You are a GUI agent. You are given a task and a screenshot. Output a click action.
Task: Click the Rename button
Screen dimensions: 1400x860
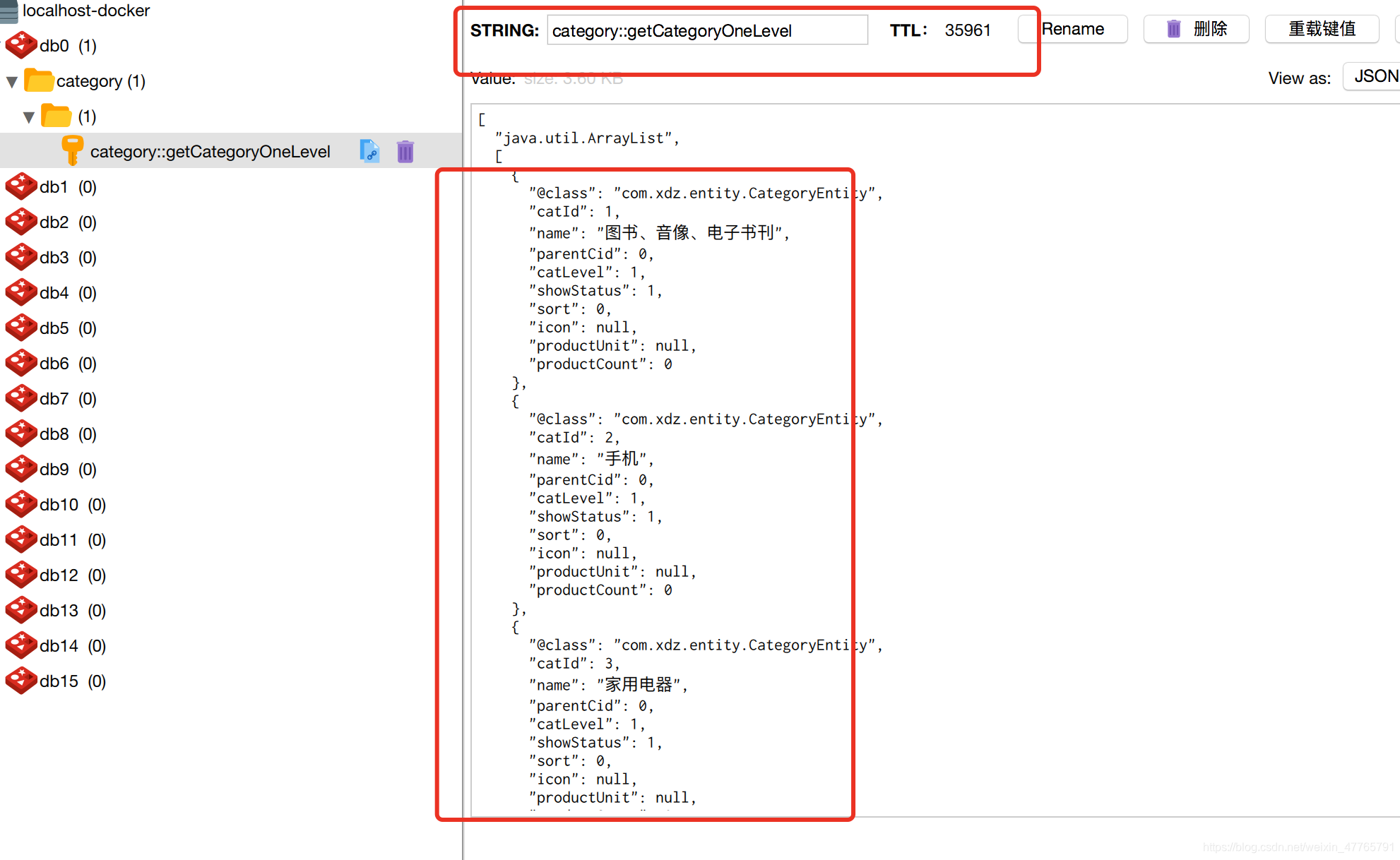[1072, 29]
